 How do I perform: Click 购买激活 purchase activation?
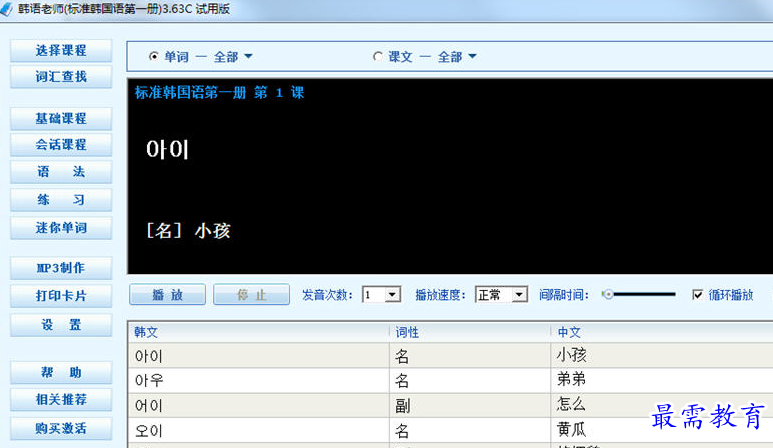coord(61,429)
